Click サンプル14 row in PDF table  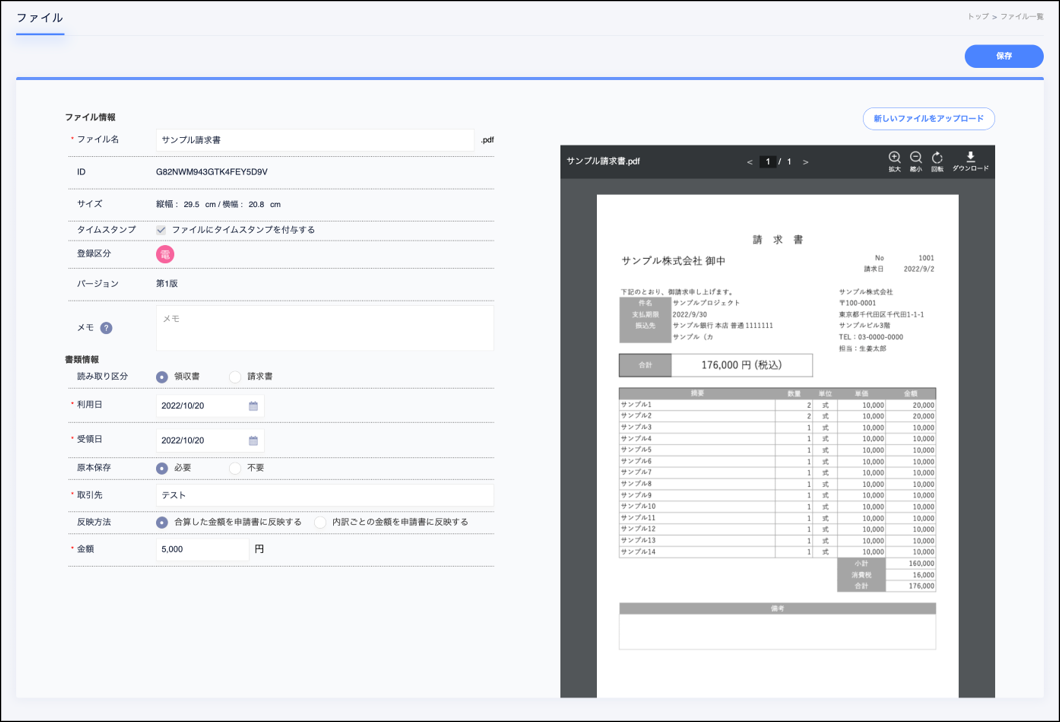tap(777, 552)
